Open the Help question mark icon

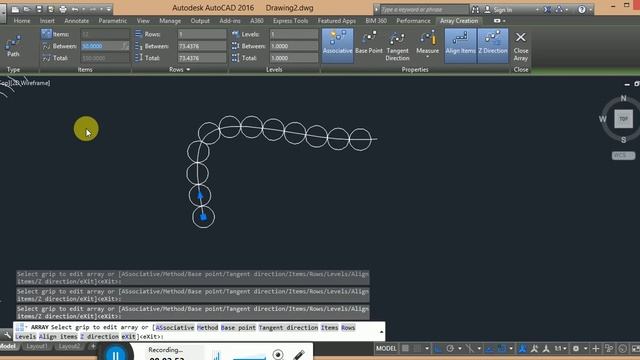click(x=582, y=9)
